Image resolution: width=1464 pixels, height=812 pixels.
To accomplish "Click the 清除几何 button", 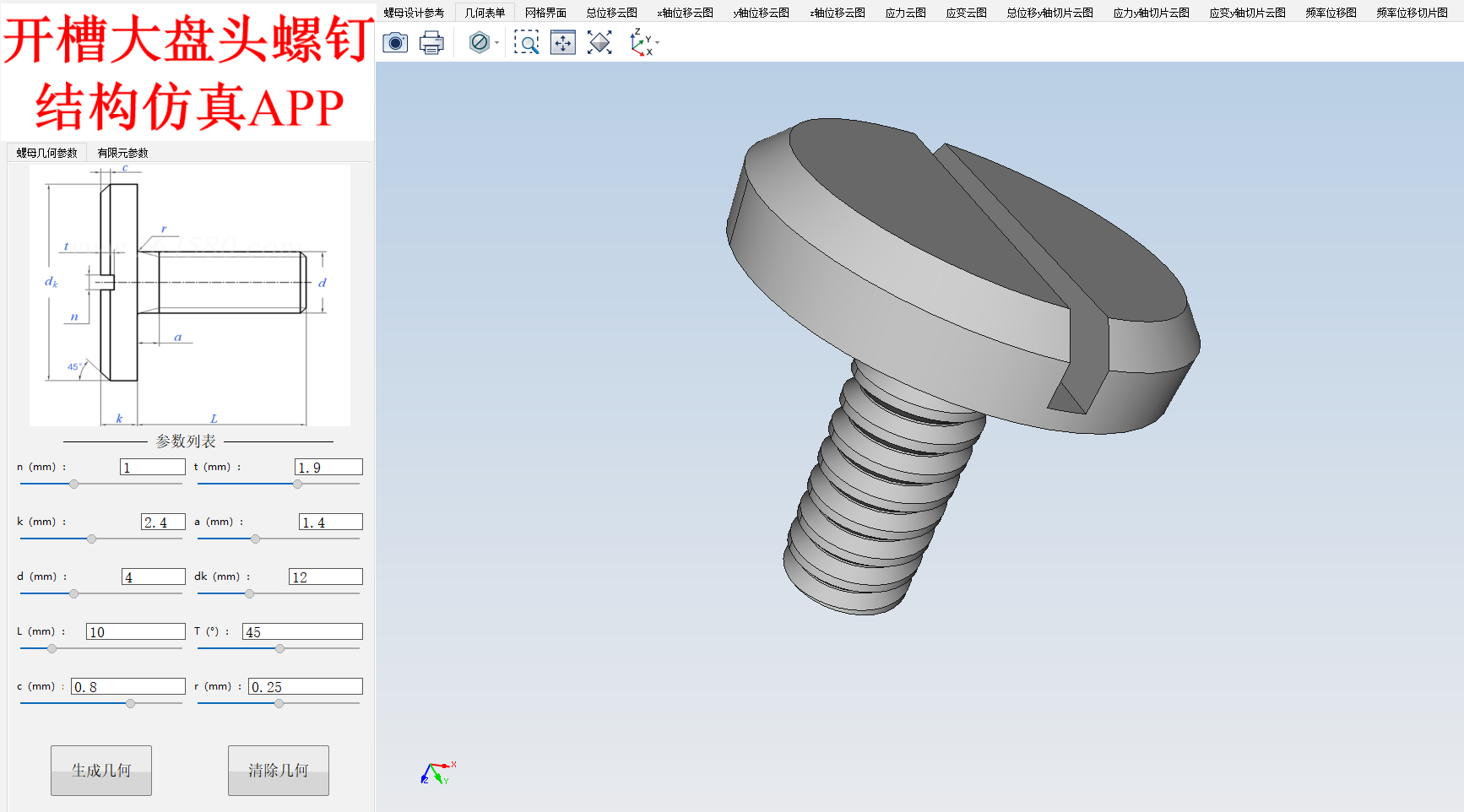I will tap(279, 770).
